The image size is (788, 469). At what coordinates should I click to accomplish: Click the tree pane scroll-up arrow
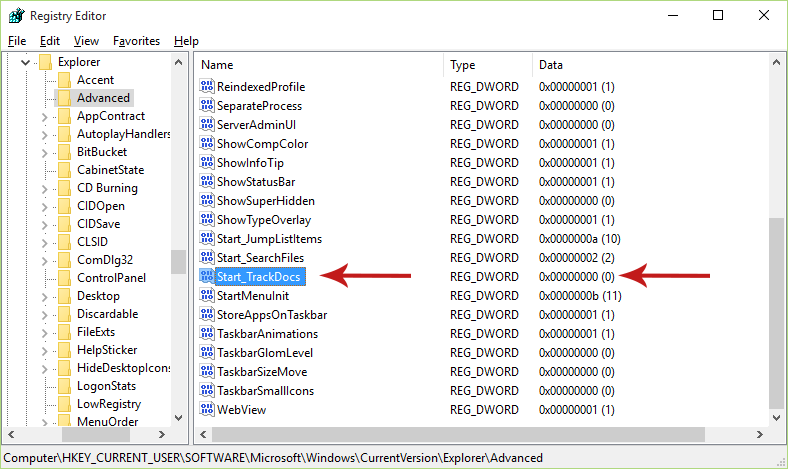pos(178,62)
